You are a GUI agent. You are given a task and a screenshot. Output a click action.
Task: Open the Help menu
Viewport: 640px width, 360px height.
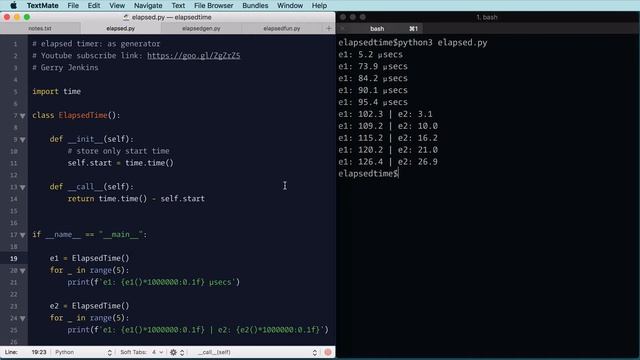point(319,5)
